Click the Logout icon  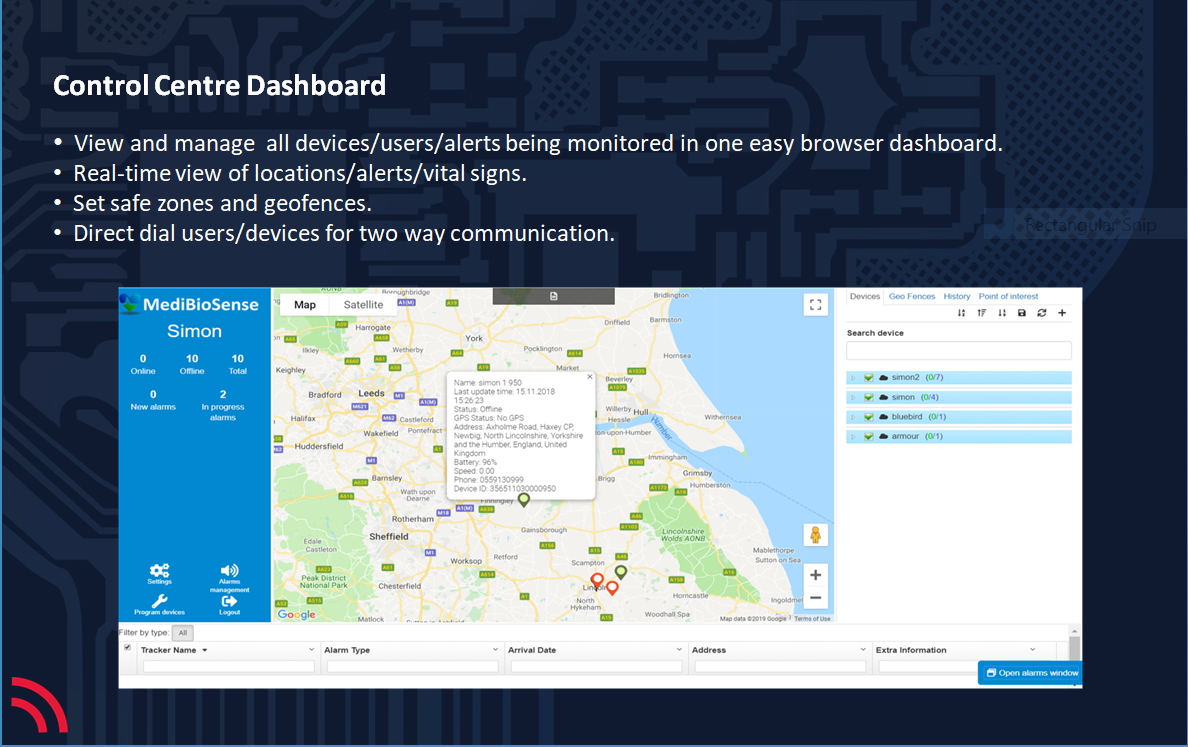tap(229, 601)
